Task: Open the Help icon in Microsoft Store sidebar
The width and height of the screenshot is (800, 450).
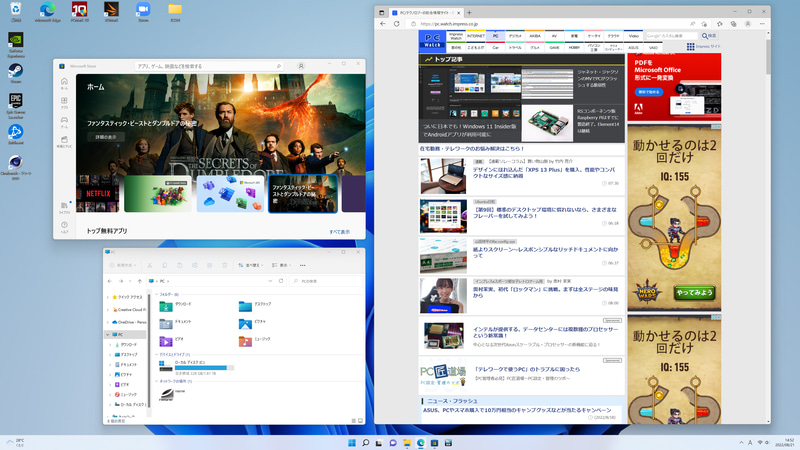Action: [64, 225]
